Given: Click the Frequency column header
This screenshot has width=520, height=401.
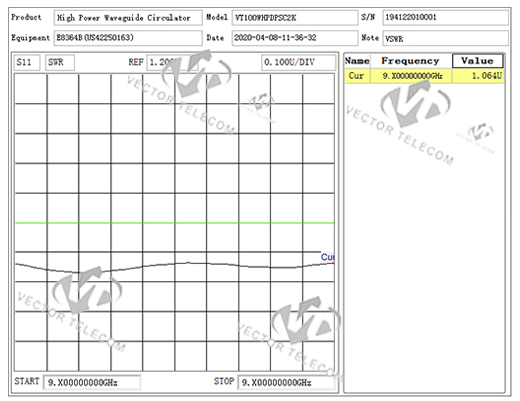Looking at the screenshot, I should tap(410, 61).
